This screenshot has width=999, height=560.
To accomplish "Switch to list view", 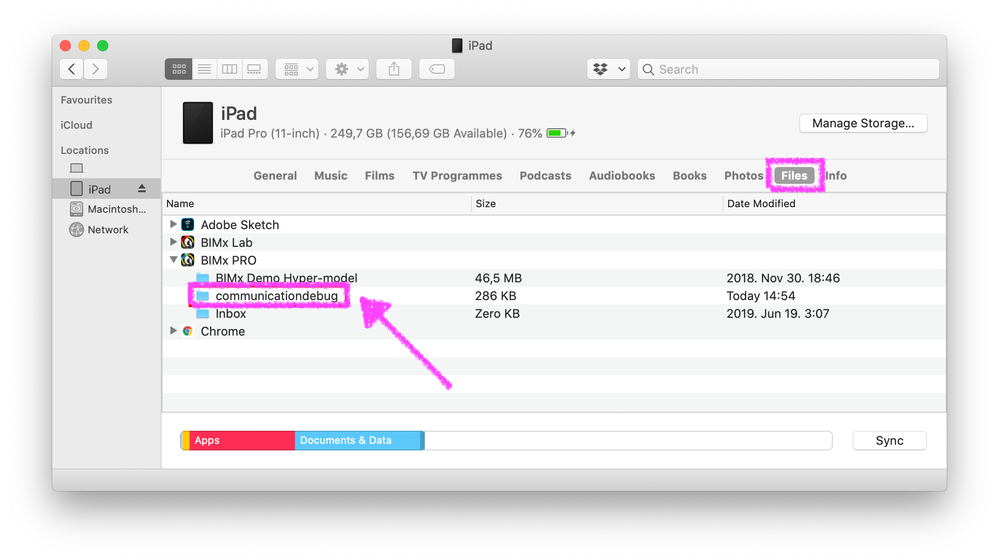I will 204,69.
